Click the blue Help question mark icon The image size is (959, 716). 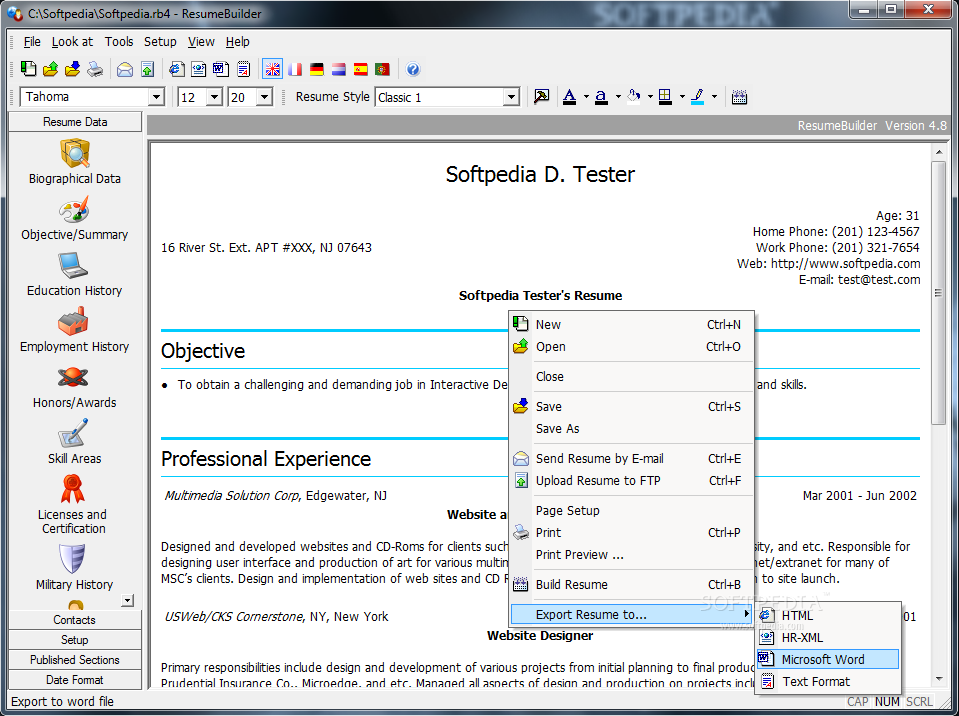pos(413,69)
